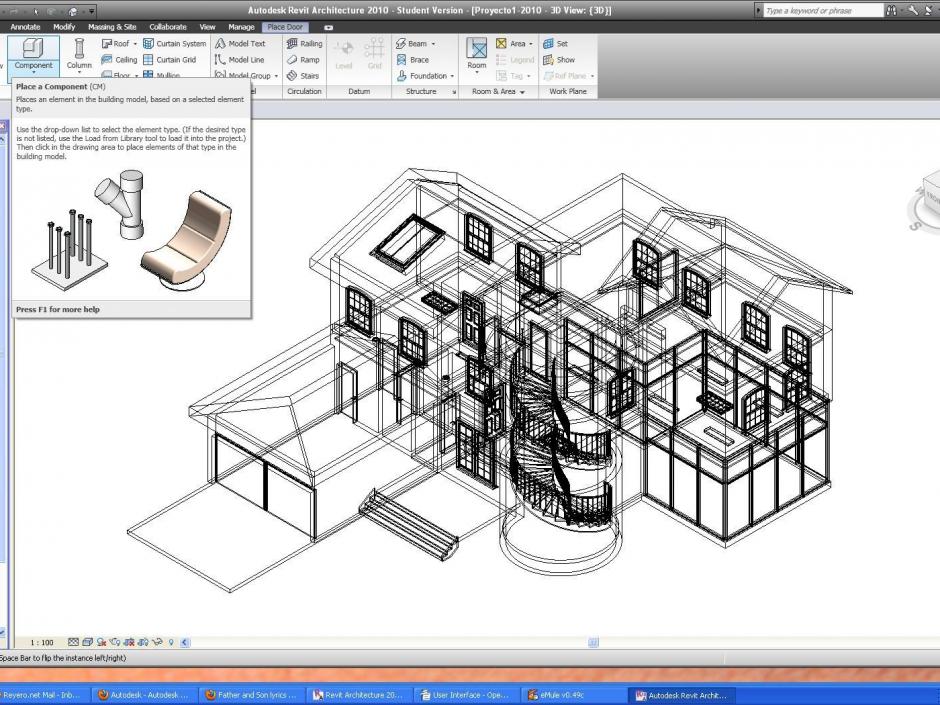Activate the Area tool

(x=510, y=44)
